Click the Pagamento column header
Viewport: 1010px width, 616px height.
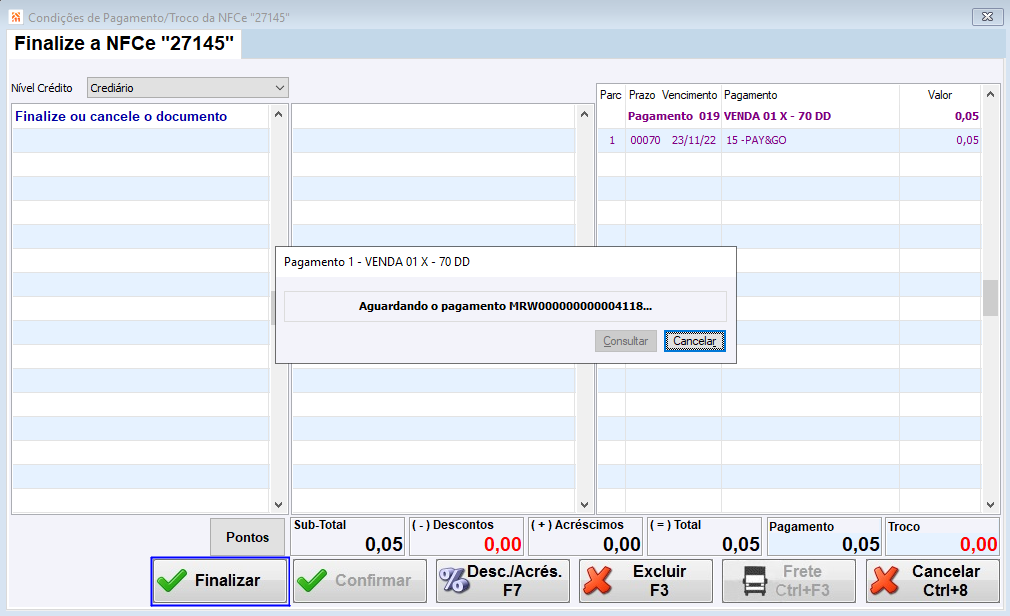pyautogui.click(x=750, y=95)
